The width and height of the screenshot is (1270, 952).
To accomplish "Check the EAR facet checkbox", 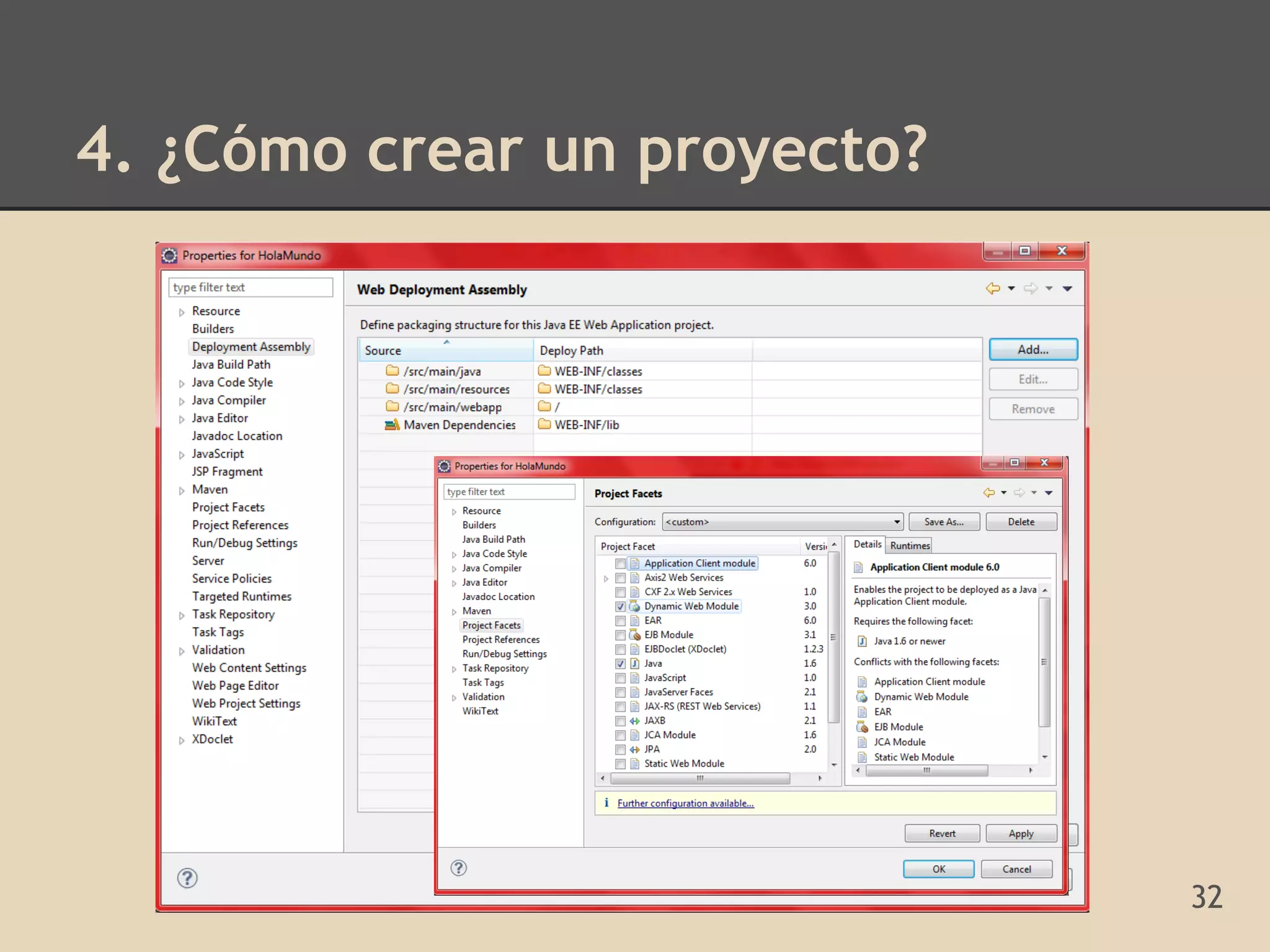I will click(620, 620).
